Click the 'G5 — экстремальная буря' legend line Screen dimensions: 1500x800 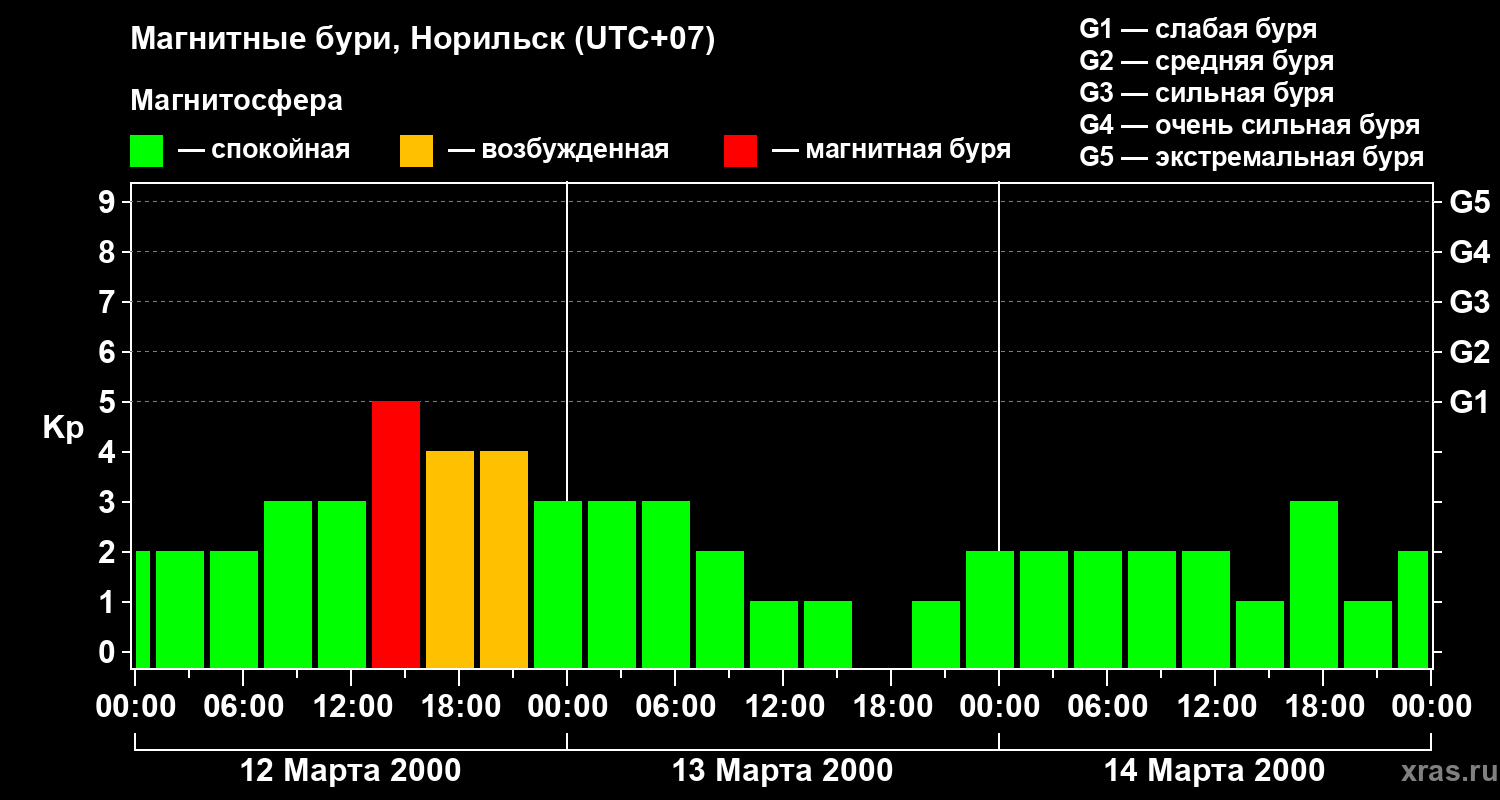coord(1251,158)
